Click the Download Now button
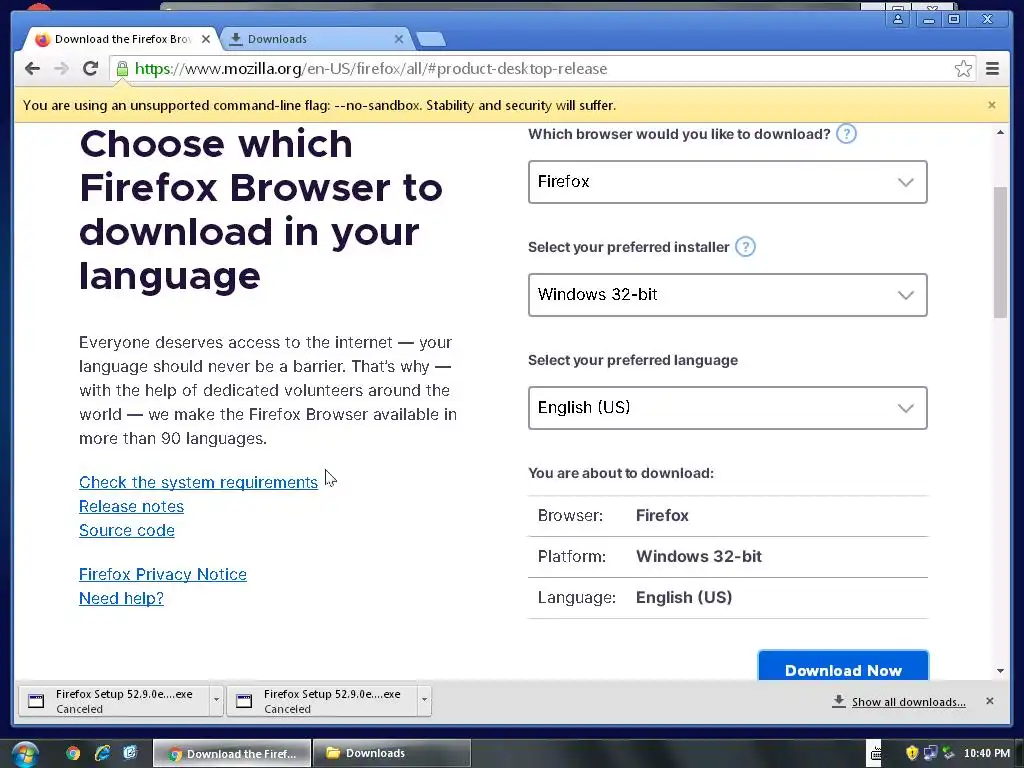Screen dimensions: 1024x768 tap(843, 666)
